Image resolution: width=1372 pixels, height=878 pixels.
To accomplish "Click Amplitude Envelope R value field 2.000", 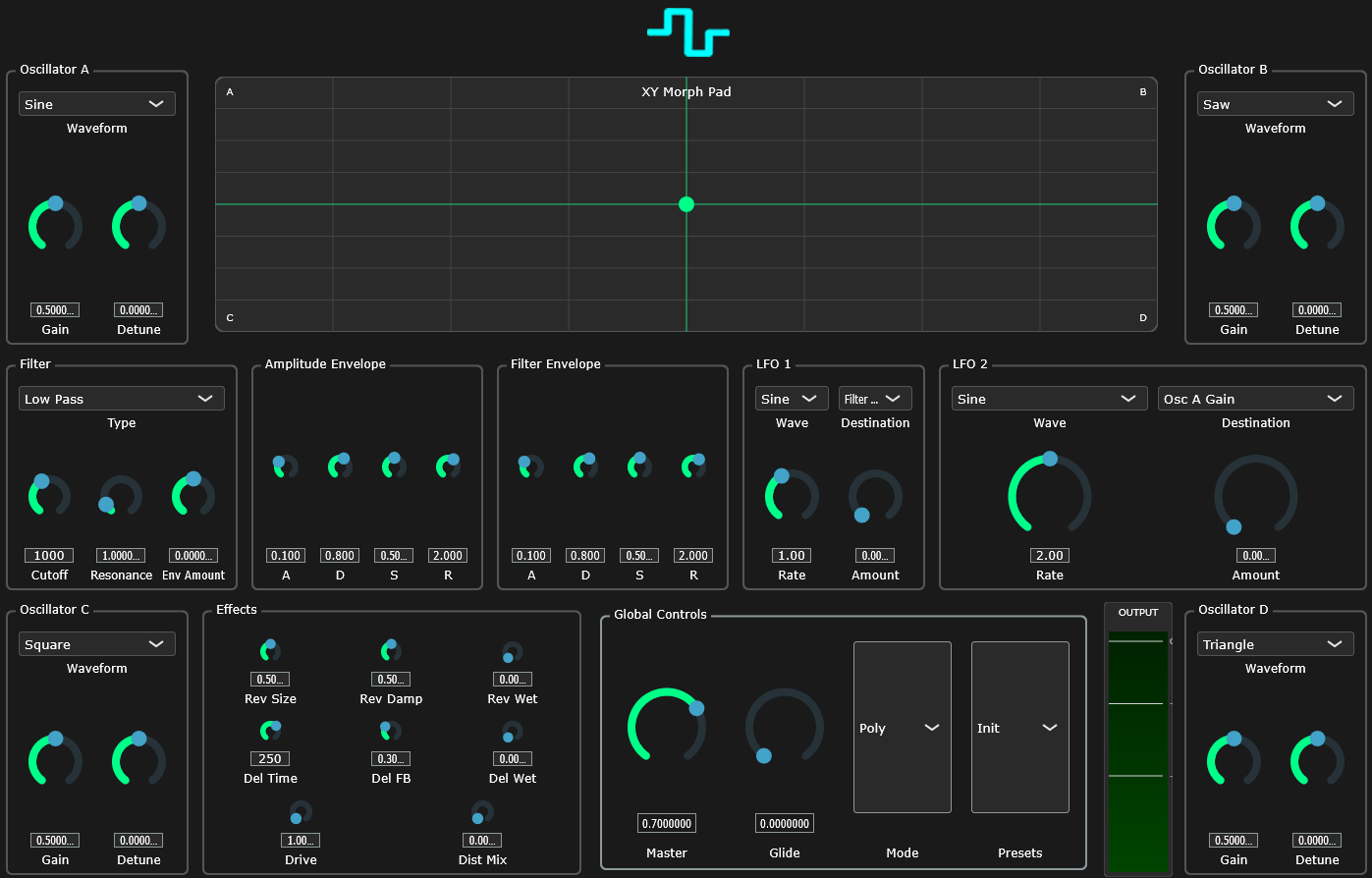I will coord(448,555).
